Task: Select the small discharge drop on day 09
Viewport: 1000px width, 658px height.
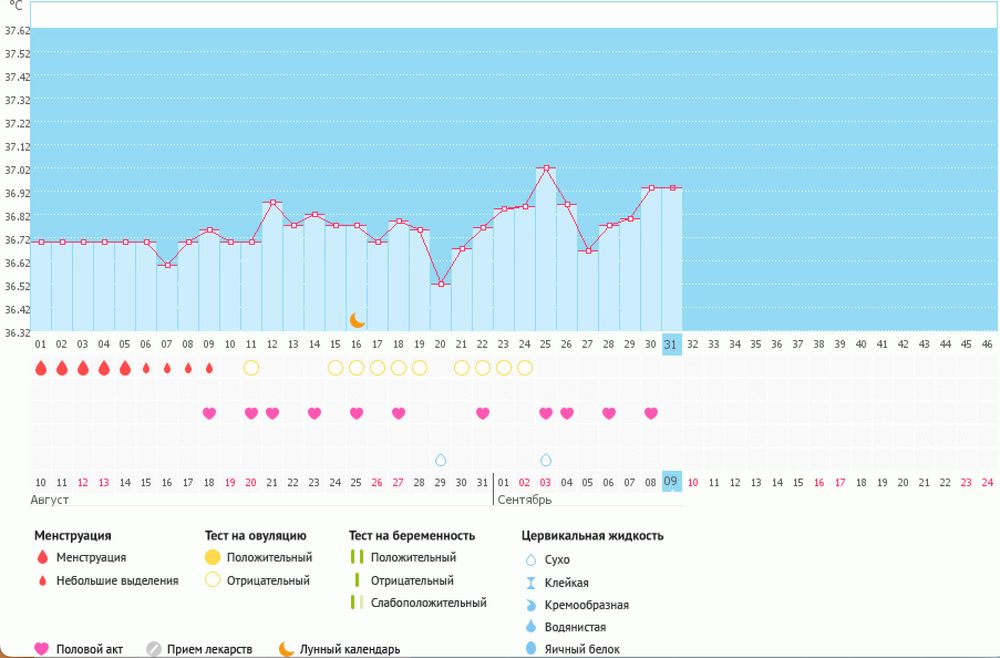Action: 209,368
